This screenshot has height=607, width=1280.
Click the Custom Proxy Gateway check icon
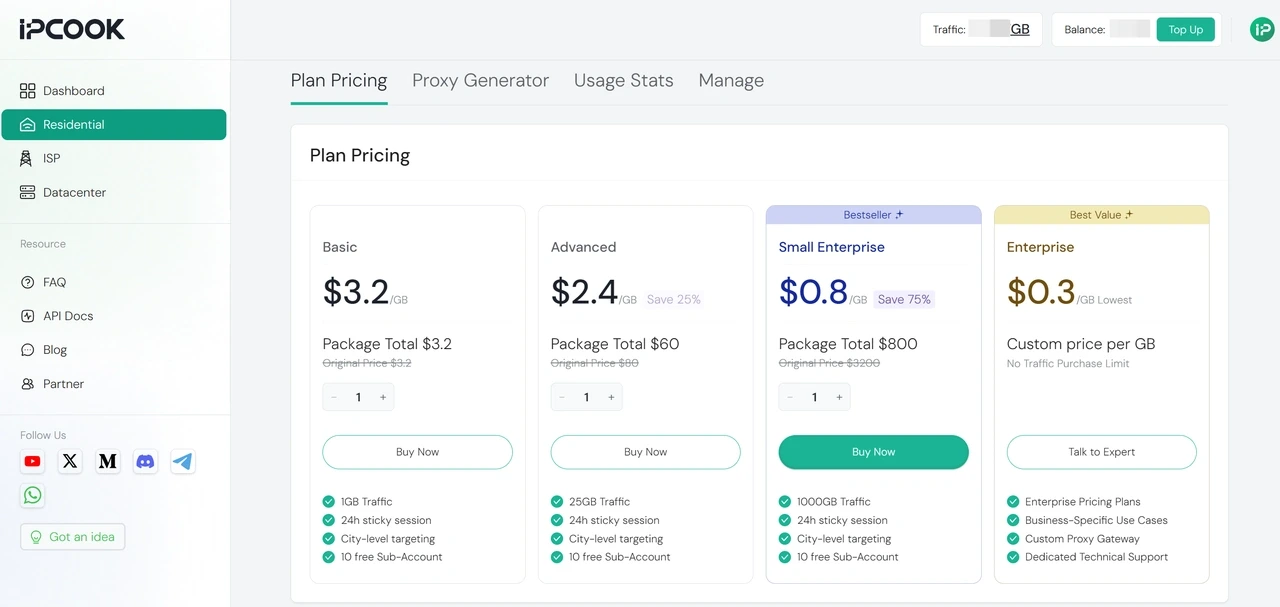1013,539
